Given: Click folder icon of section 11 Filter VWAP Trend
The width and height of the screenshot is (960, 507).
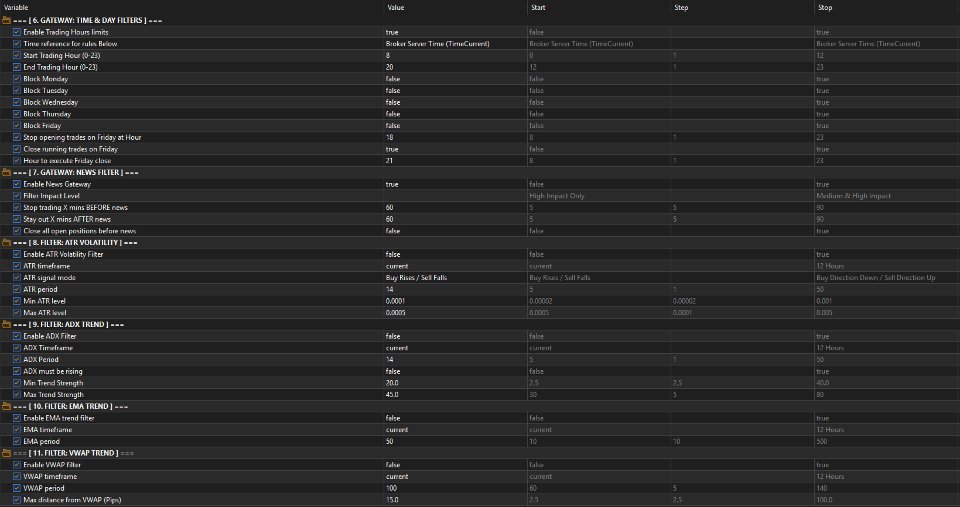Looking at the screenshot, I should pyautogui.click(x=6, y=453).
